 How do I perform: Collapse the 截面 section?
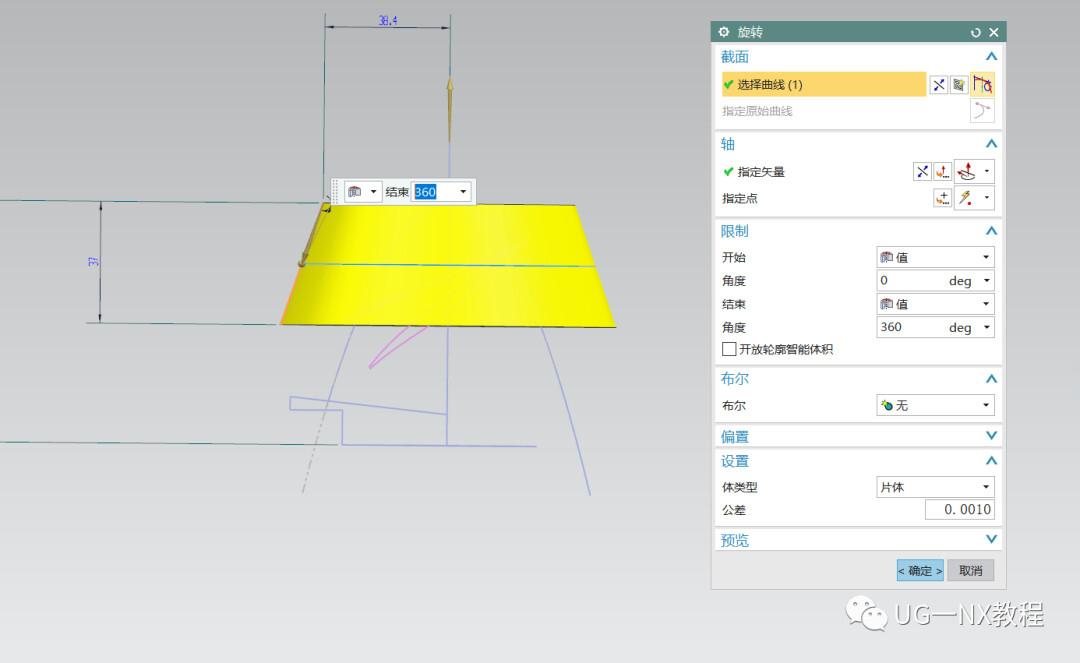(x=991, y=56)
